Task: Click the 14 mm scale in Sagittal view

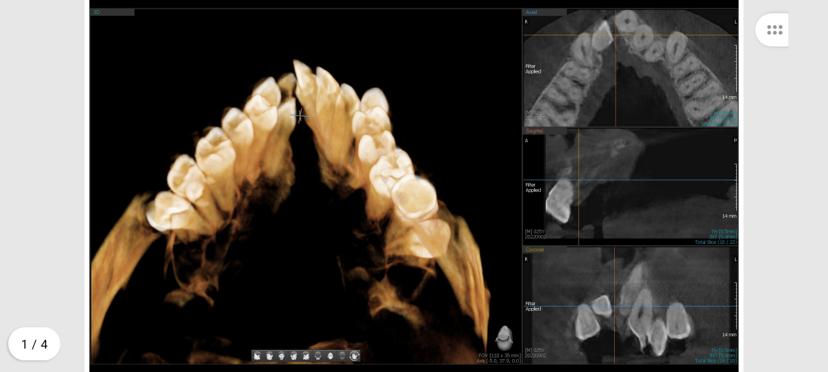Action: pos(729,216)
